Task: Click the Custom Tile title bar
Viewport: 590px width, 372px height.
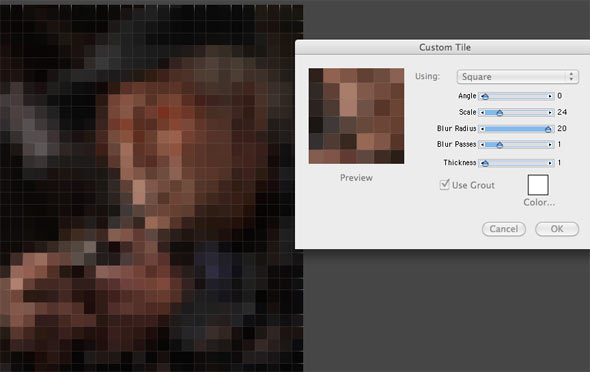Action: tap(442, 47)
